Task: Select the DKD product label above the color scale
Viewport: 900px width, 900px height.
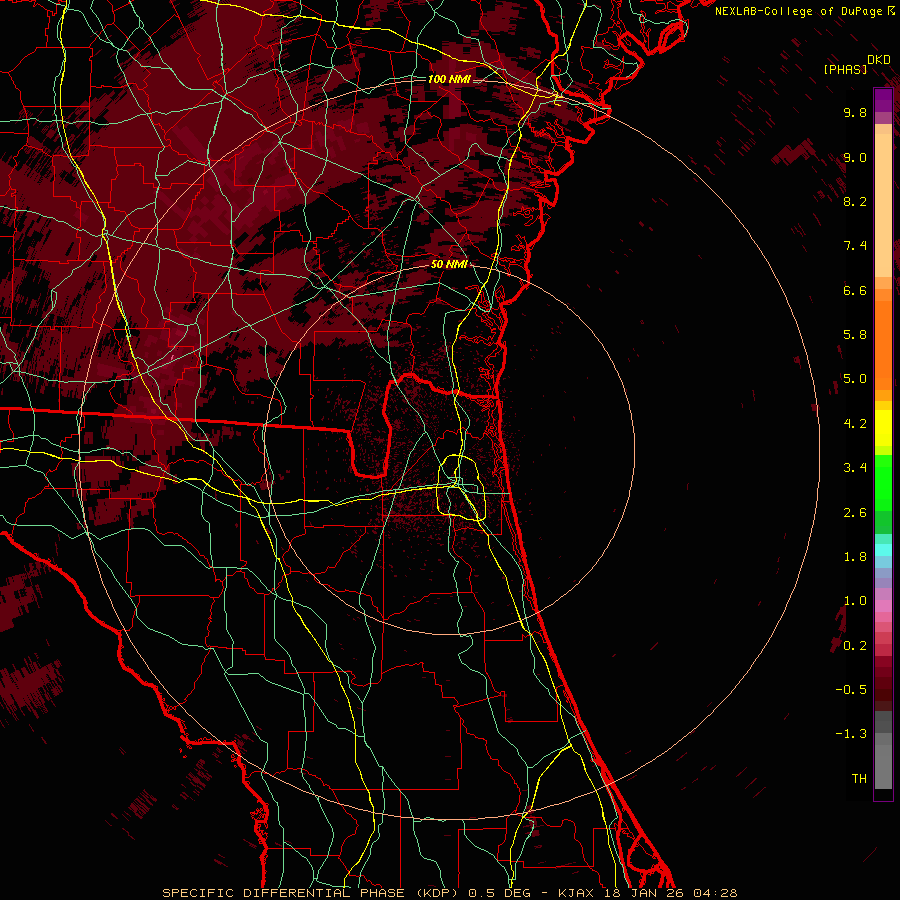Action: pos(879,59)
